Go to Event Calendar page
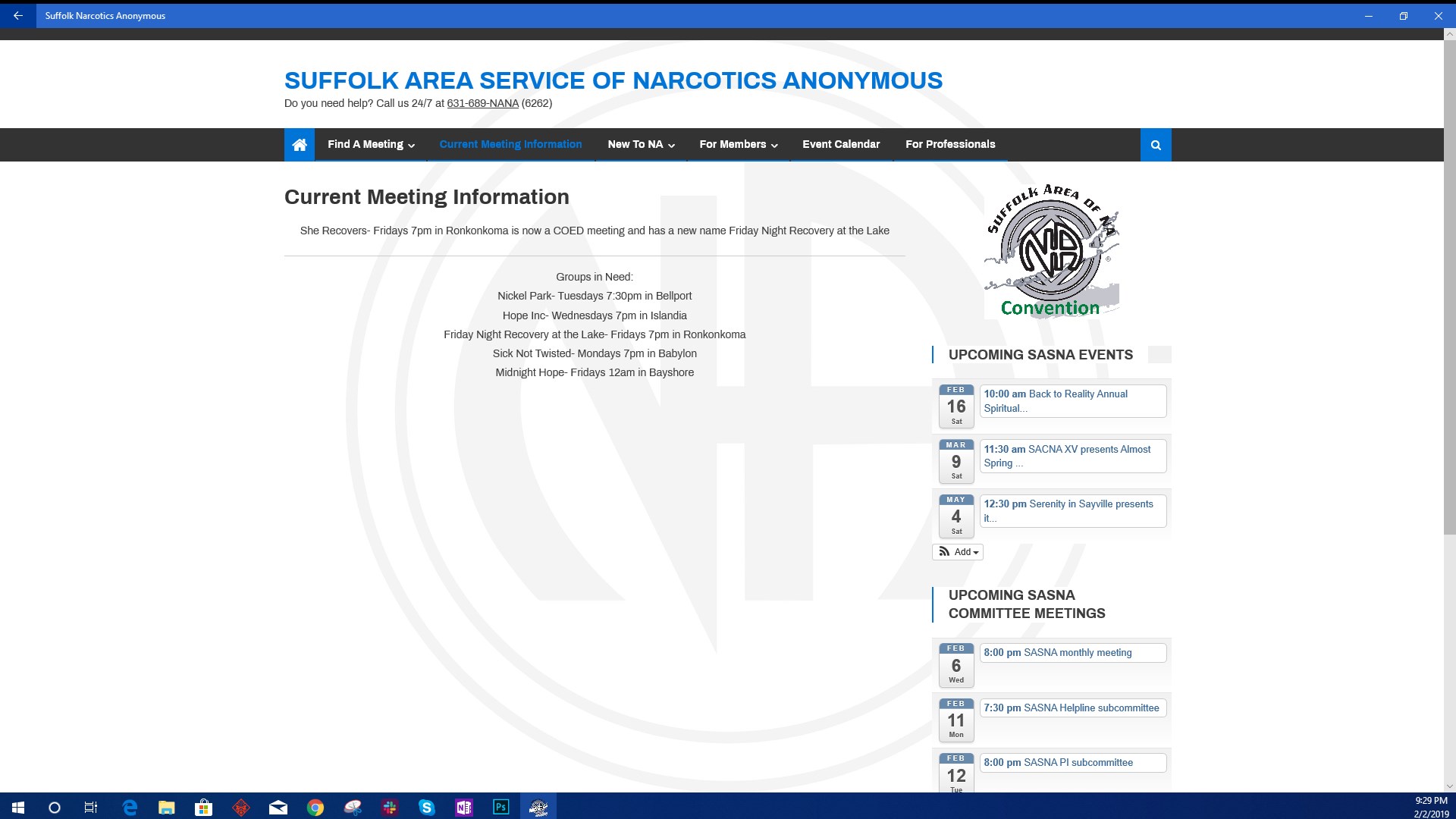The width and height of the screenshot is (1456, 819). 841,145
